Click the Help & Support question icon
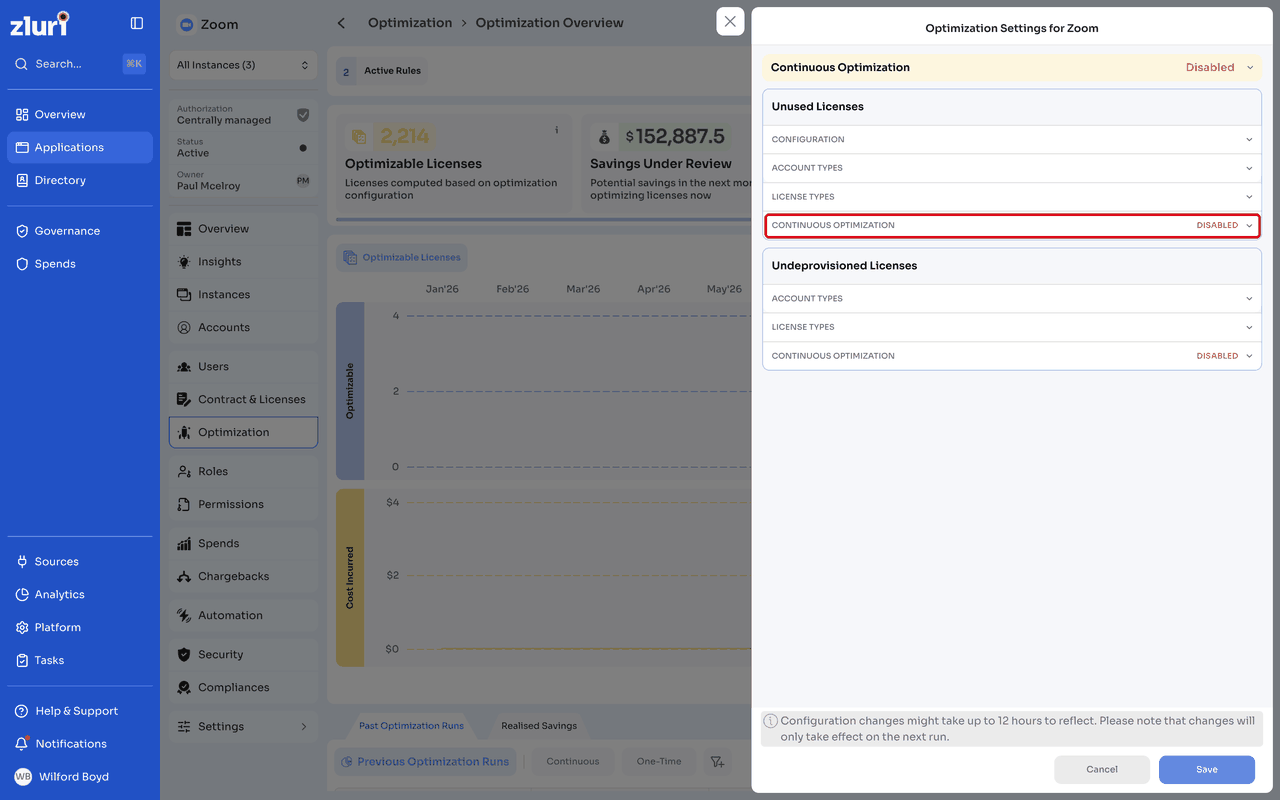 pyautogui.click(x=22, y=711)
